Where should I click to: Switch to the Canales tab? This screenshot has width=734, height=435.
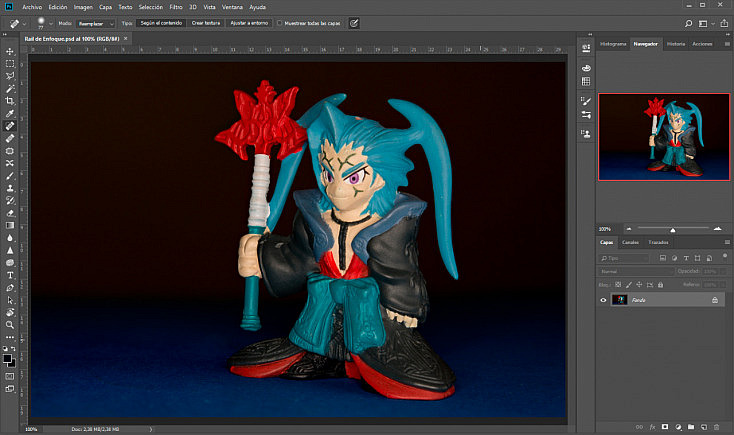[x=630, y=243]
